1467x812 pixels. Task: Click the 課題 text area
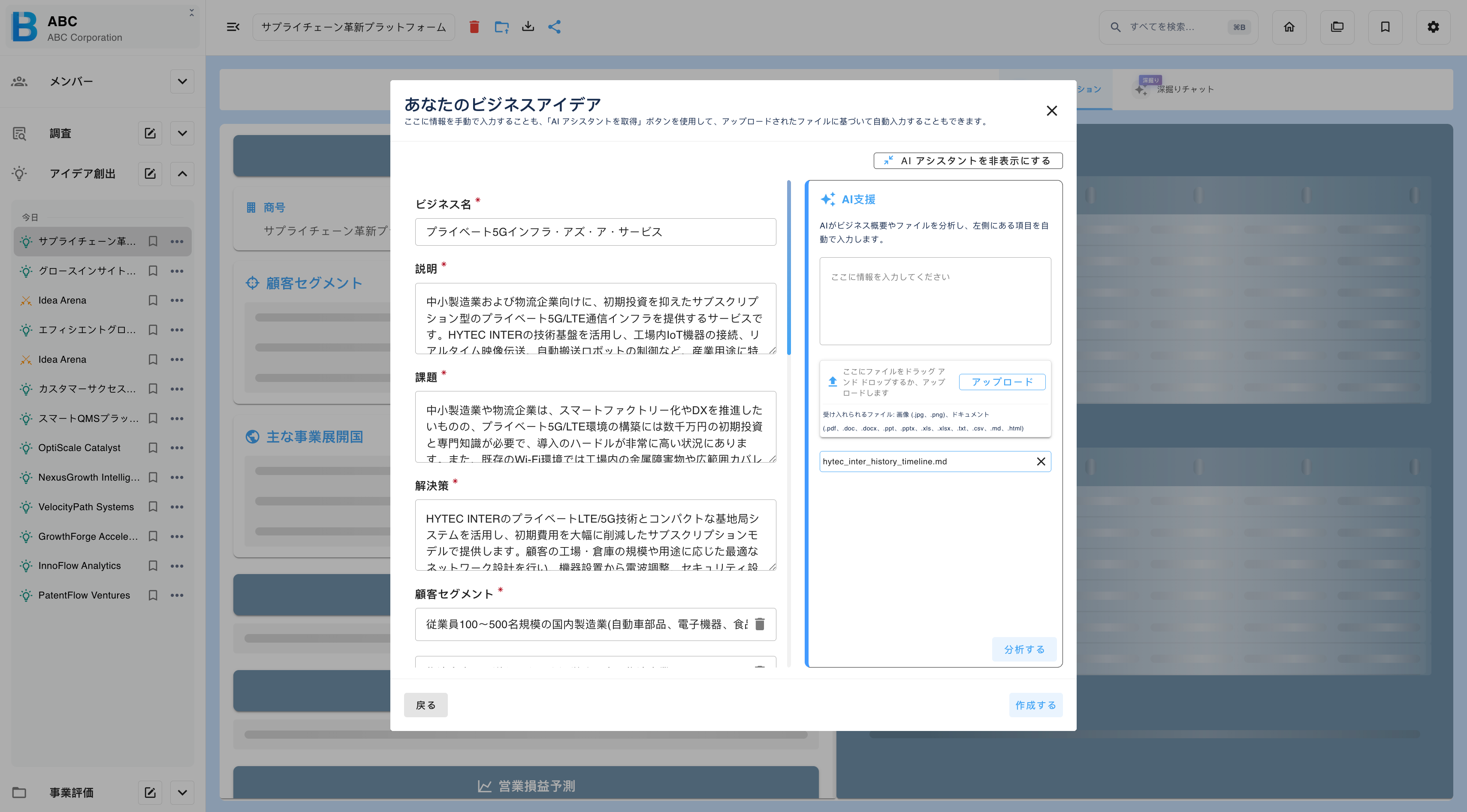coord(595,426)
